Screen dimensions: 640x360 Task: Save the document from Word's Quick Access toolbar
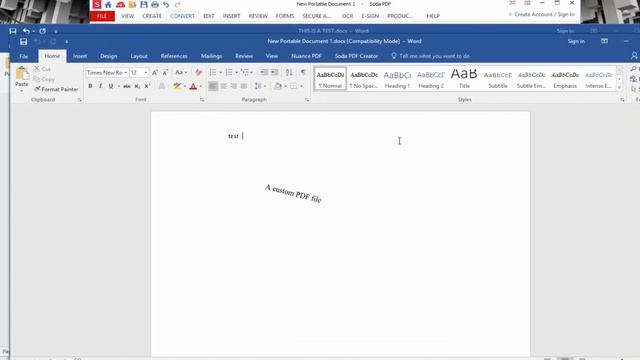(x=23, y=42)
